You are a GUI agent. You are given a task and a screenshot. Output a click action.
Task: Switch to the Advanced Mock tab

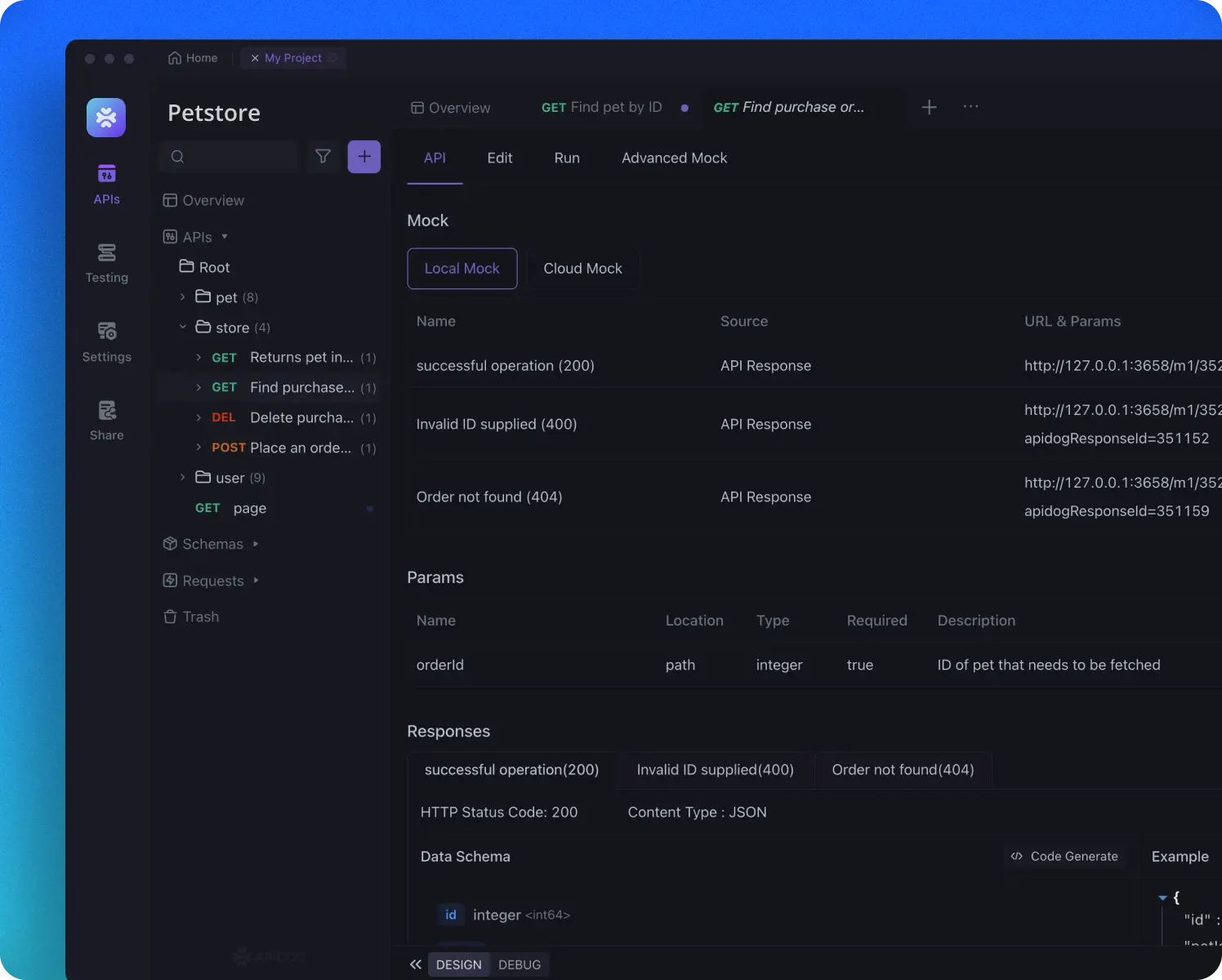pyautogui.click(x=674, y=158)
